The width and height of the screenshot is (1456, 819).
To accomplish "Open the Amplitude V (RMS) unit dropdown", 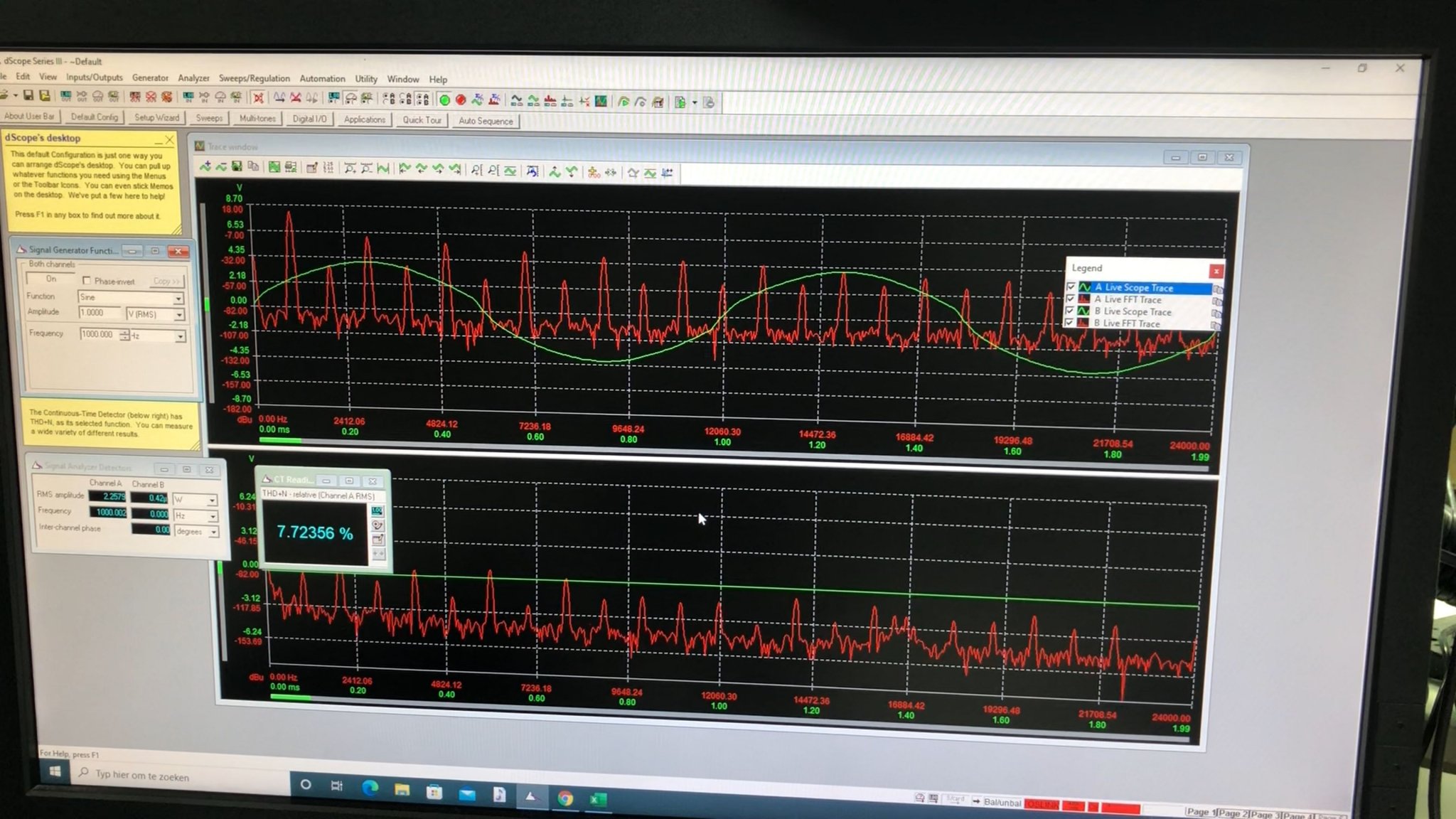I will 179,315.
